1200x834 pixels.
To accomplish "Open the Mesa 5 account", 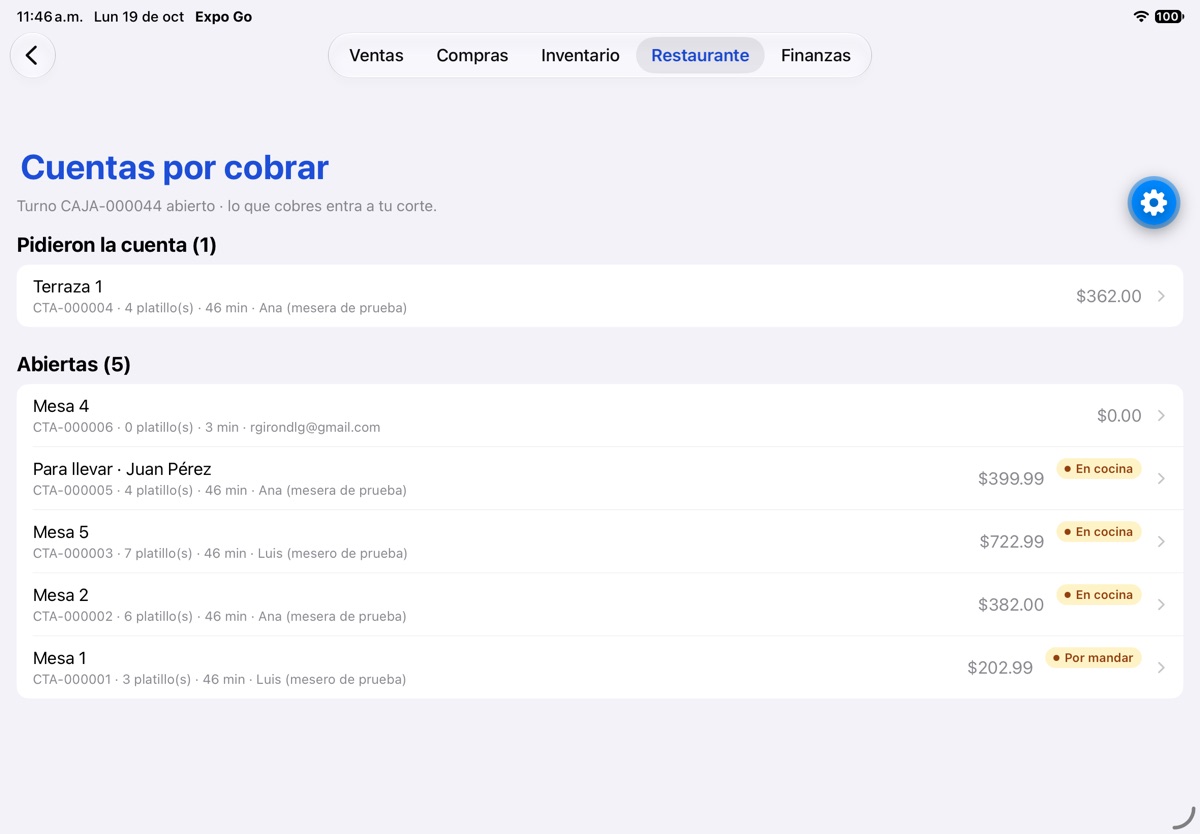I will click(600, 541).
